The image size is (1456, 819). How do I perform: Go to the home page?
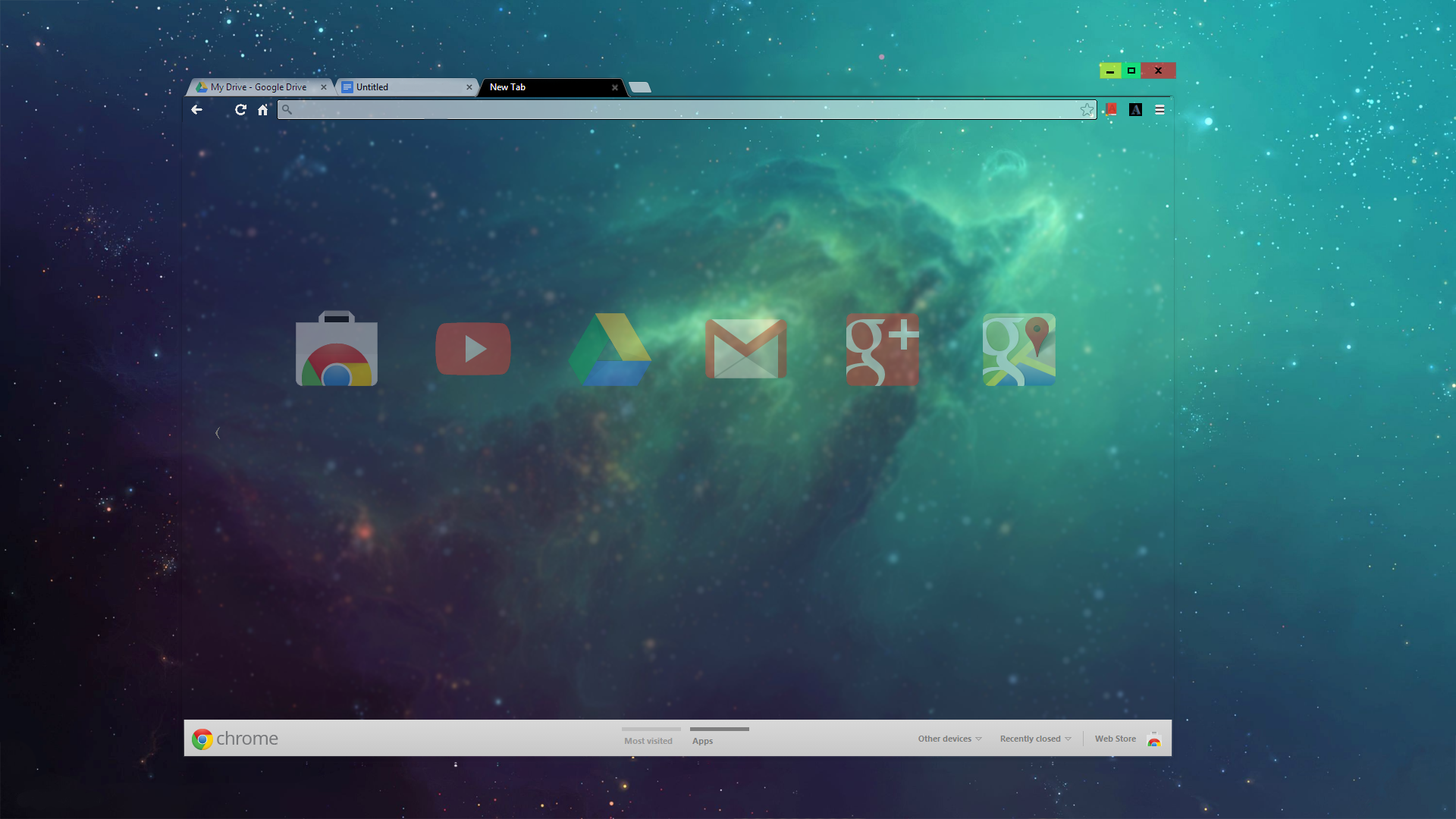[x=262, y=110]
